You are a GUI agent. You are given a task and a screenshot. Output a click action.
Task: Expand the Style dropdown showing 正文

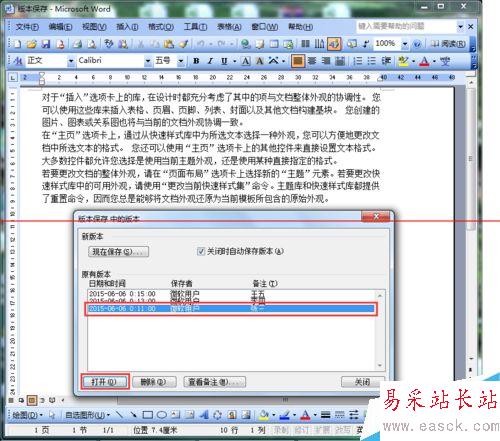click(71, 61)
